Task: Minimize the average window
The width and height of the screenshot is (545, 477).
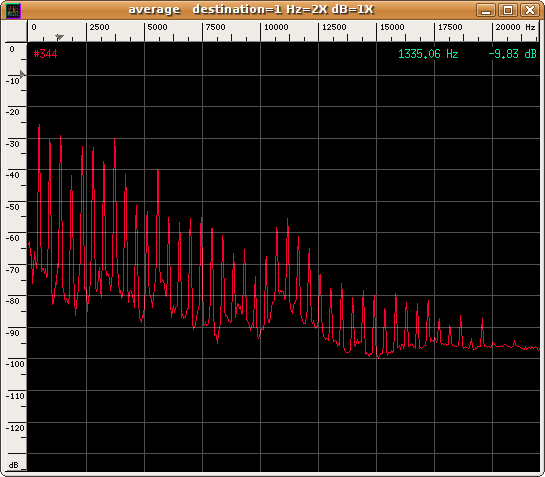Action: coord(486,10)
